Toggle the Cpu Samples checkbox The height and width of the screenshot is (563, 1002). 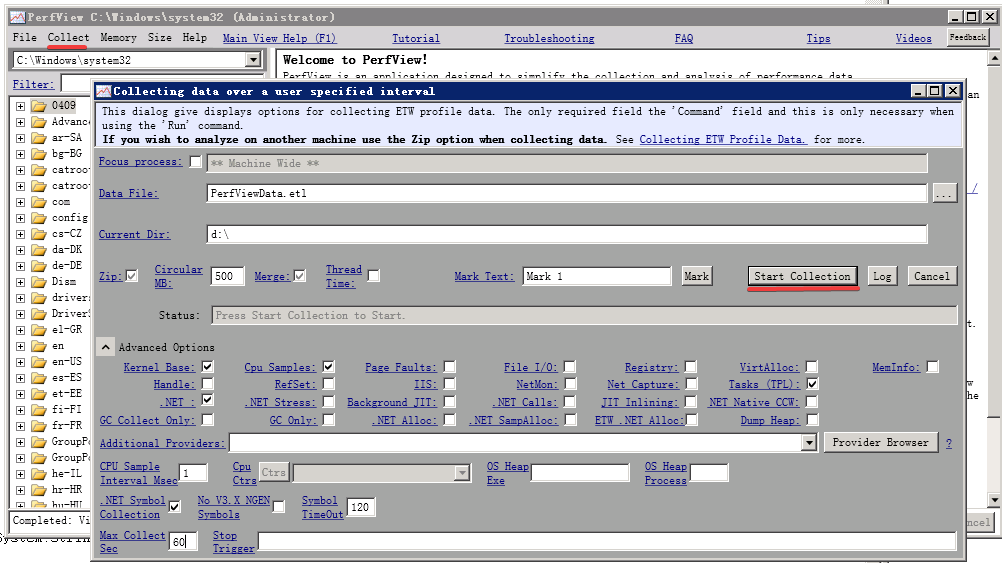pyautogui.click(x=328, y=367)
